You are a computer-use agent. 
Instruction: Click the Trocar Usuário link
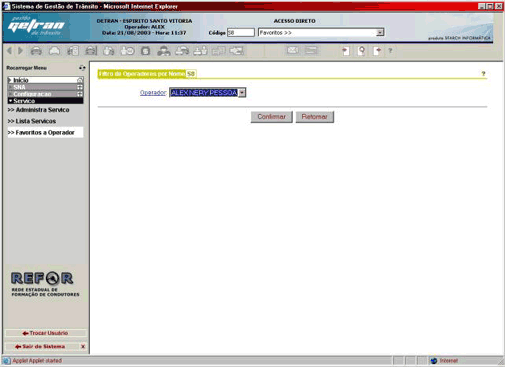(x=46, y=333)
